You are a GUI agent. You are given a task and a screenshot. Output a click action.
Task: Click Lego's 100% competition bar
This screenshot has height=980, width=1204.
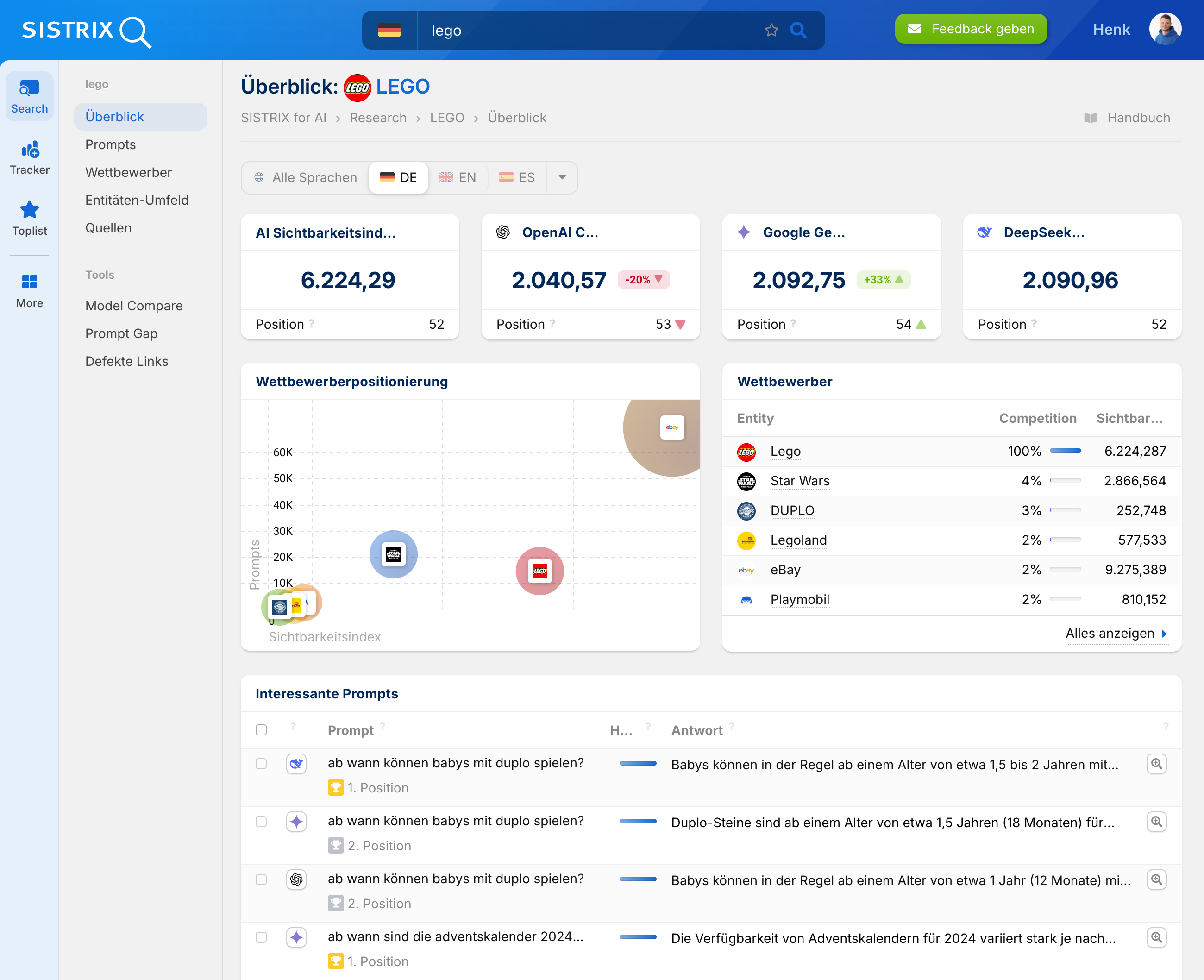tap(1064, 451)
